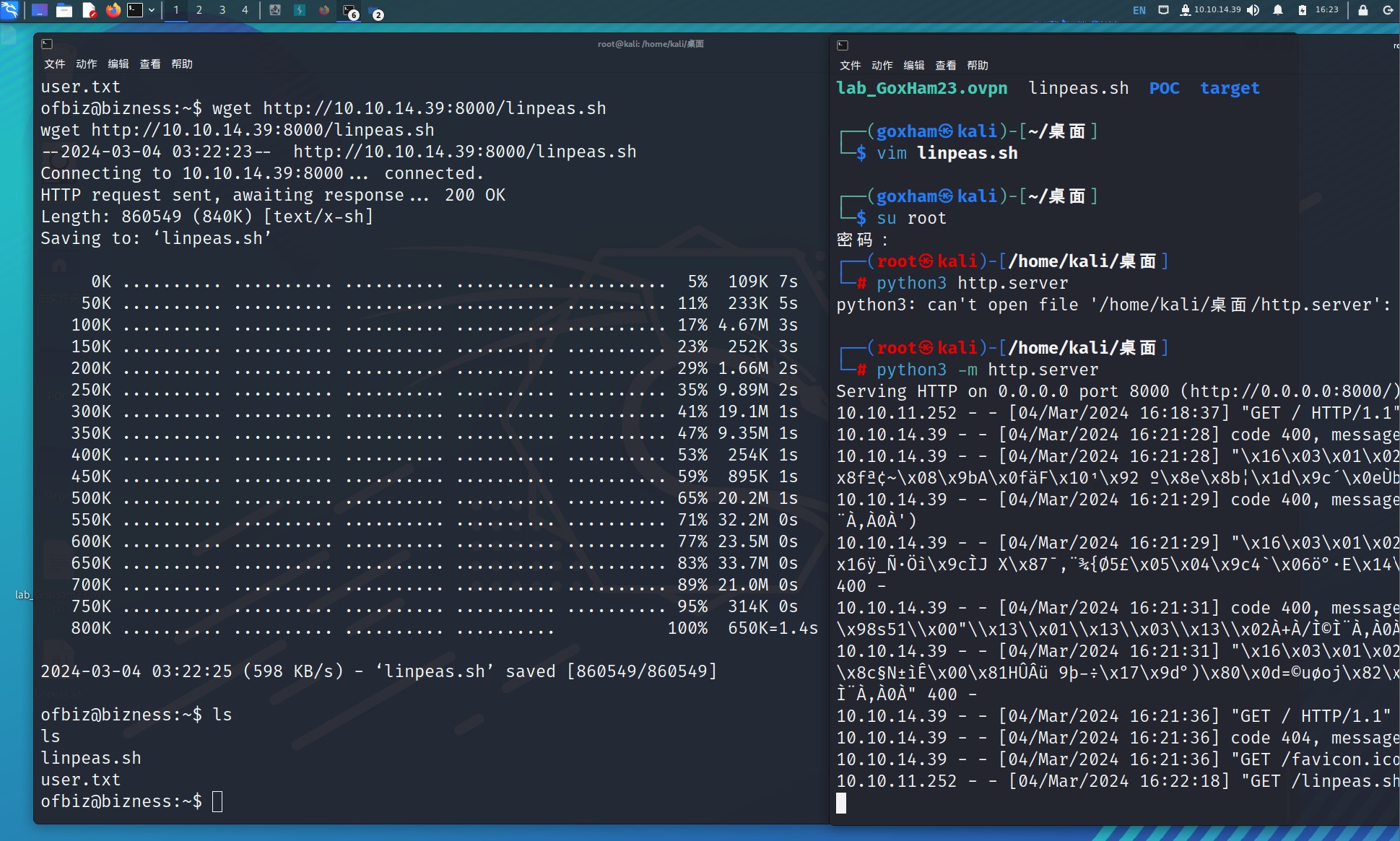
Task: Click the battery power manager icon
Action: pyautogui.click(x=1303, y=10)
